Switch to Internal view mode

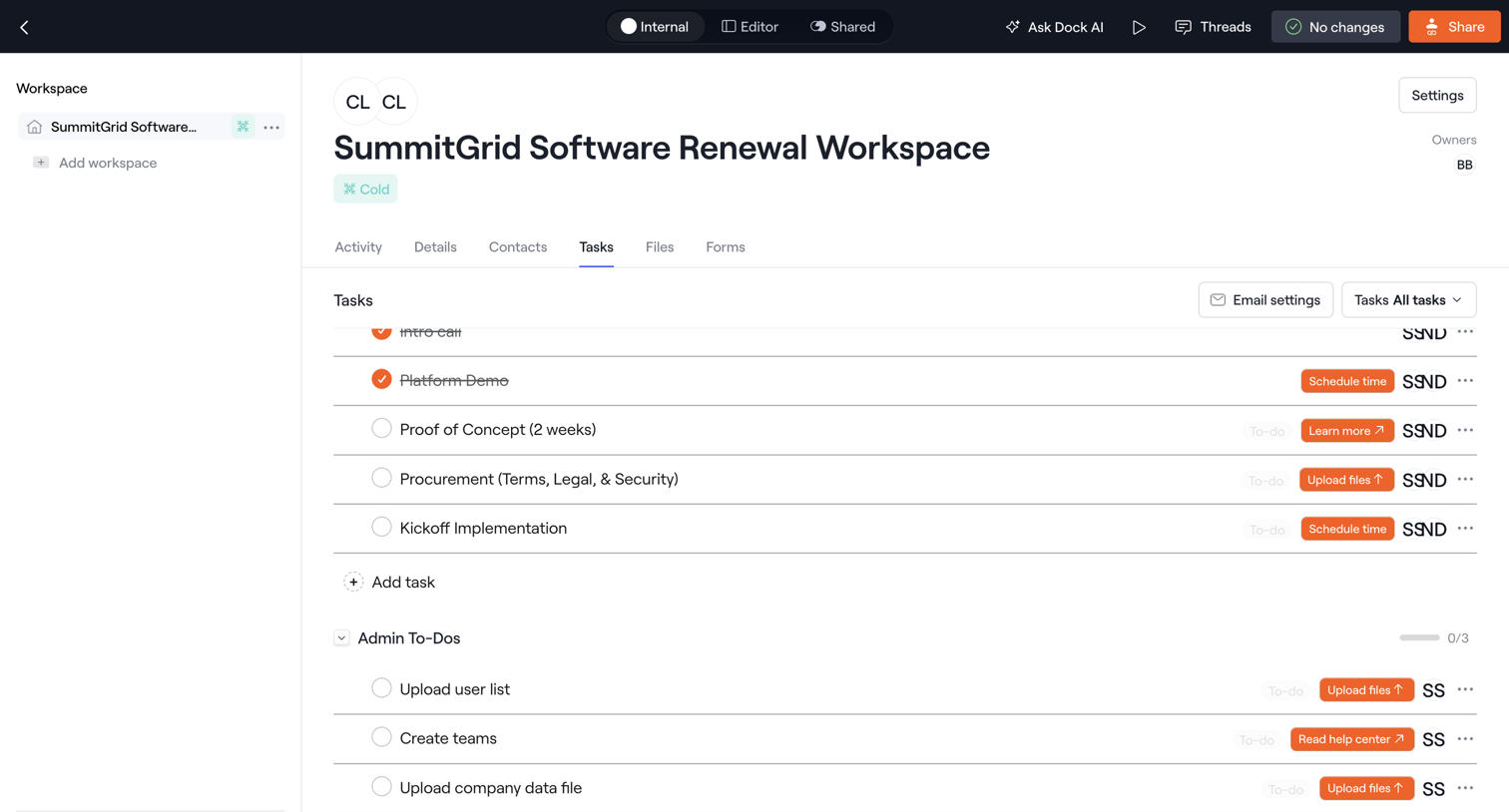tap(656, 27)
